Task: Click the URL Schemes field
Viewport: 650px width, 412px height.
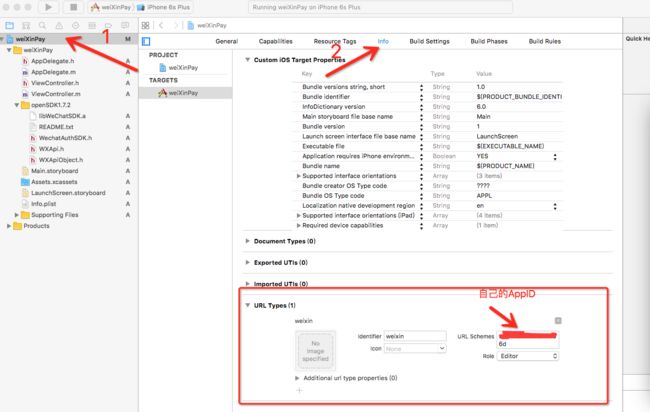Action: 528,339
